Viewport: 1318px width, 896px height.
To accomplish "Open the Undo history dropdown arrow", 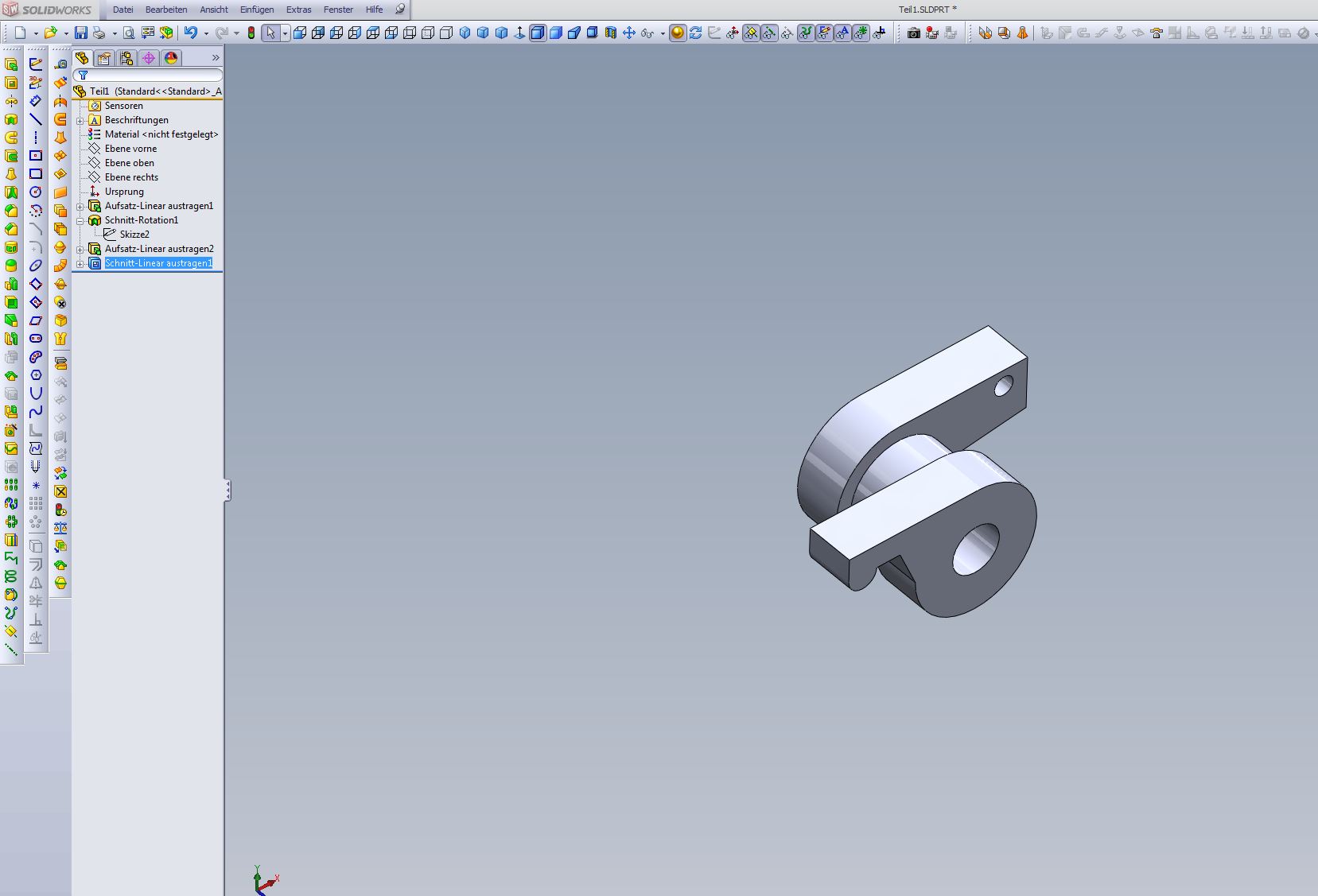I will pos(206,33).
